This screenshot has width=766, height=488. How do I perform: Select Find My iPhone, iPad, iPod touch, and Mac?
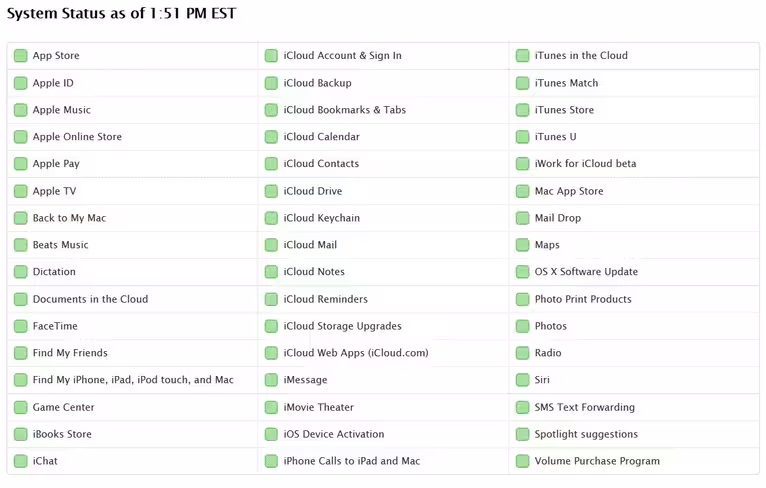[133, 380]
